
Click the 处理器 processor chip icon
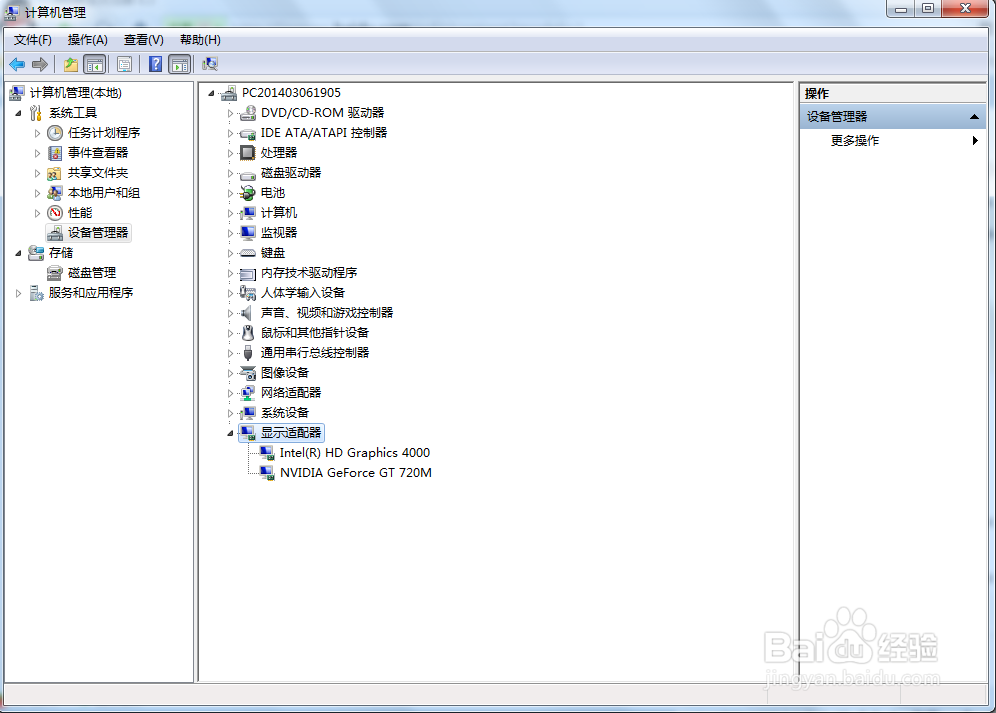[x=248, y=153]
